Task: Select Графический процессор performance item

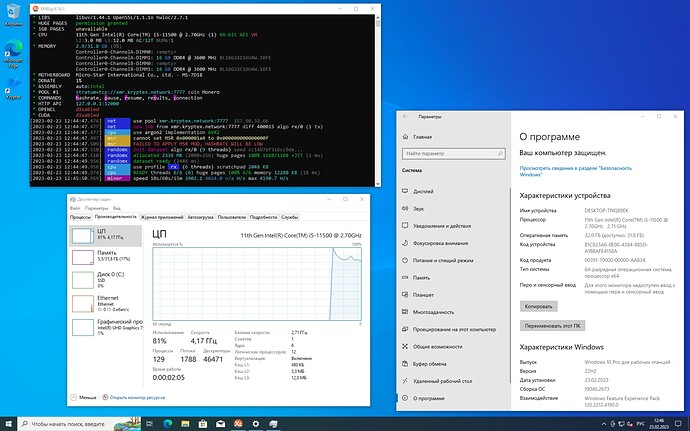Action: coord(106,328)
